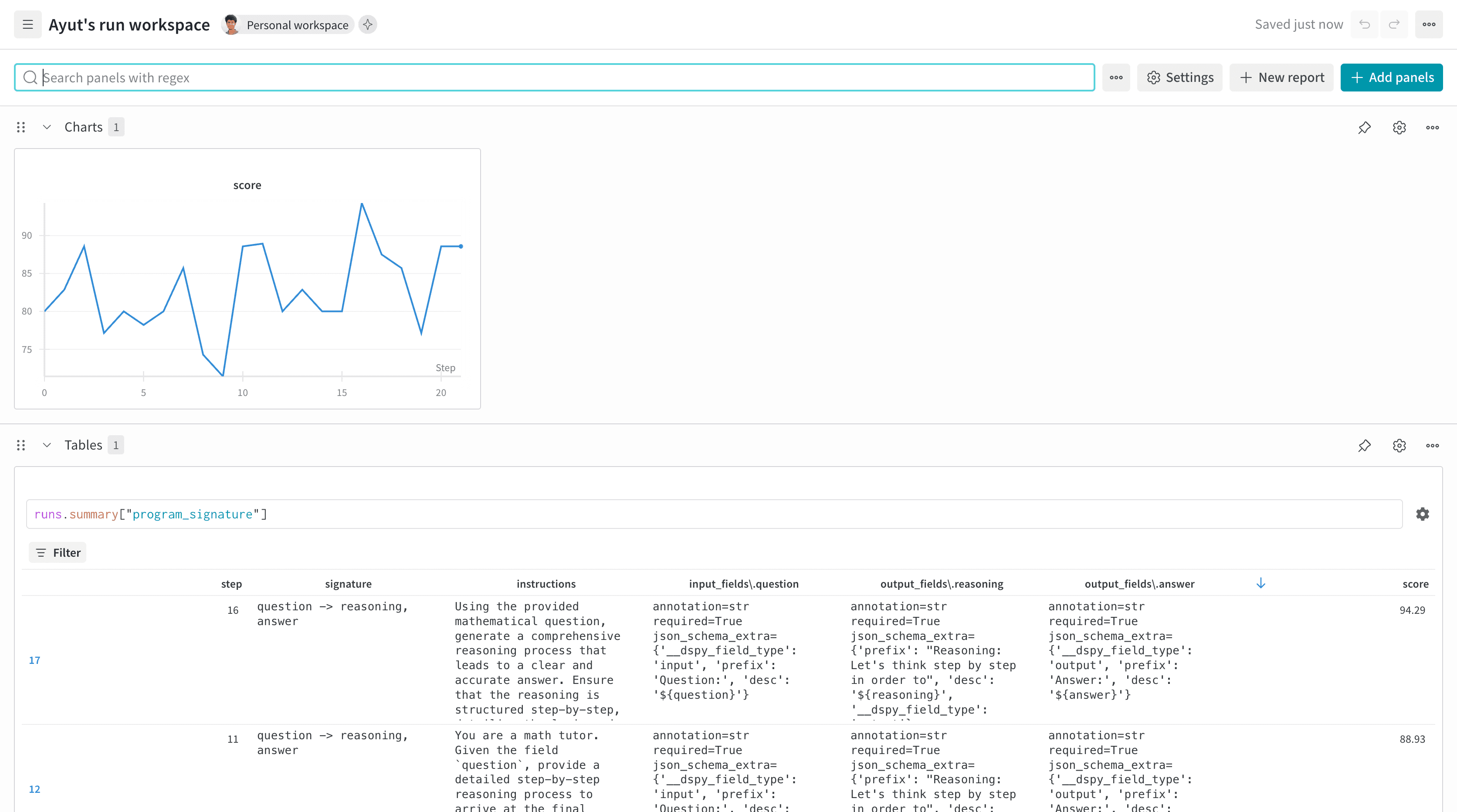
Task: Open workspace Settings
Action: click(1180, 78)
